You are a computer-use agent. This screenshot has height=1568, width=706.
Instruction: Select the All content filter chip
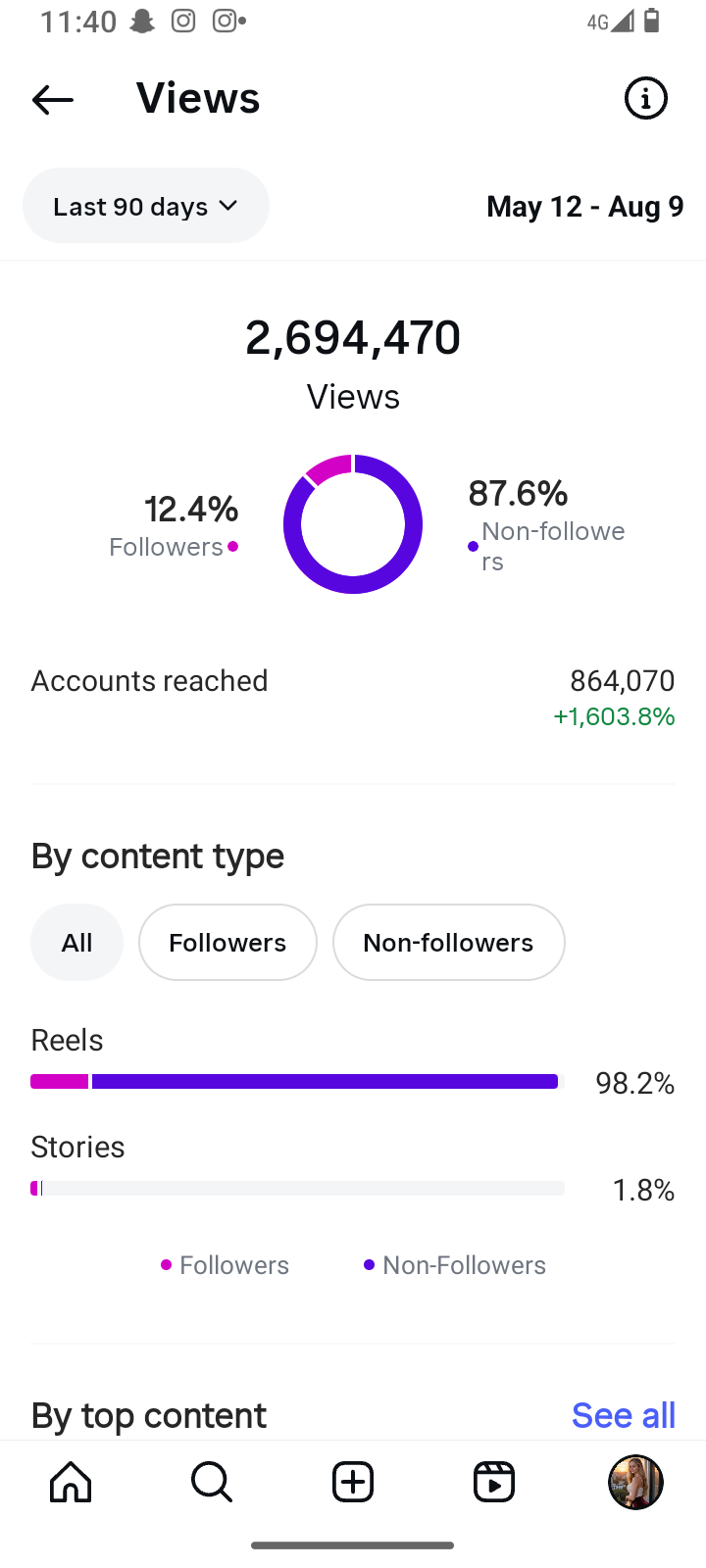coord(76,943)
